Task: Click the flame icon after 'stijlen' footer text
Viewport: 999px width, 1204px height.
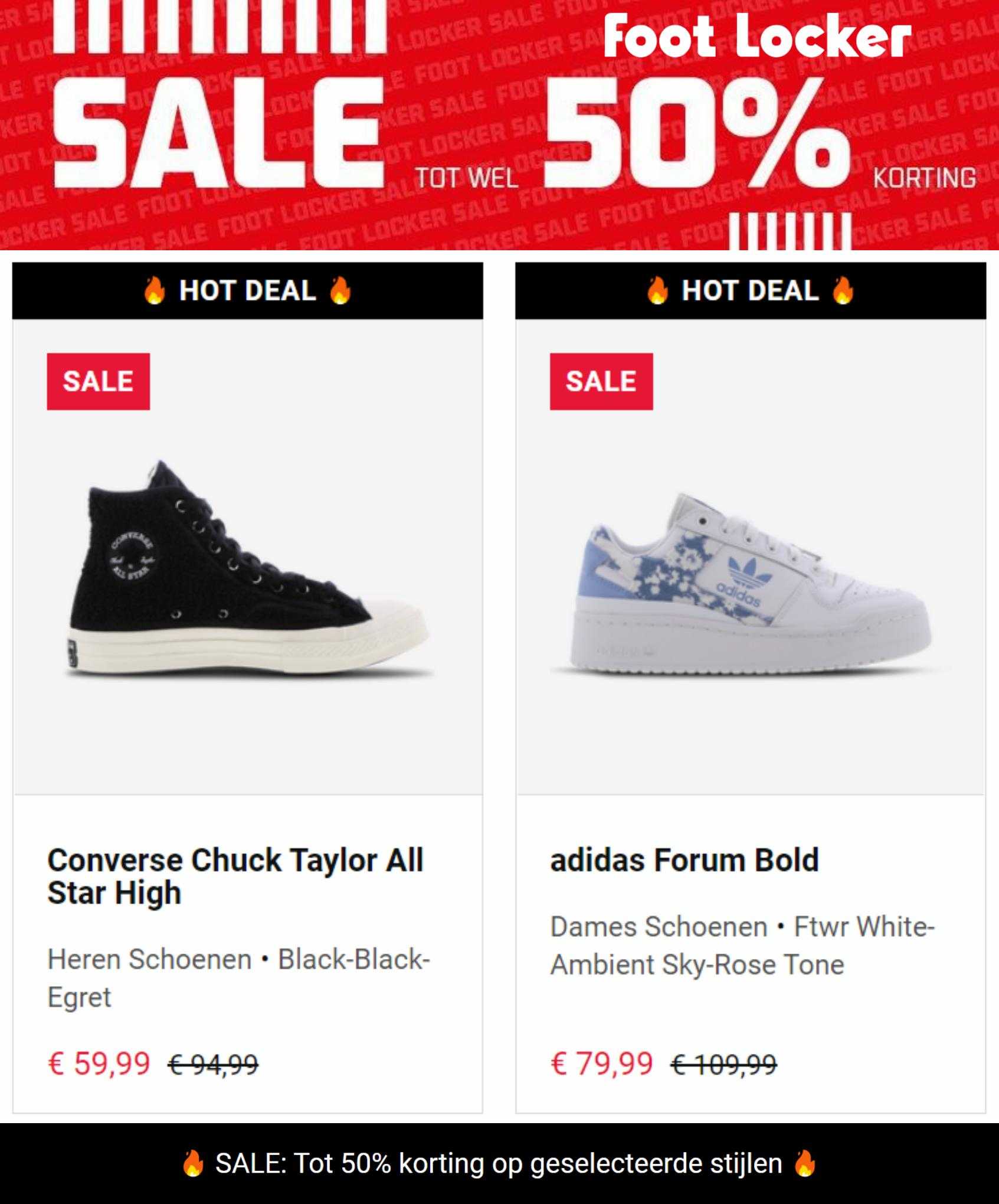Action: [x=805, y=1163]
